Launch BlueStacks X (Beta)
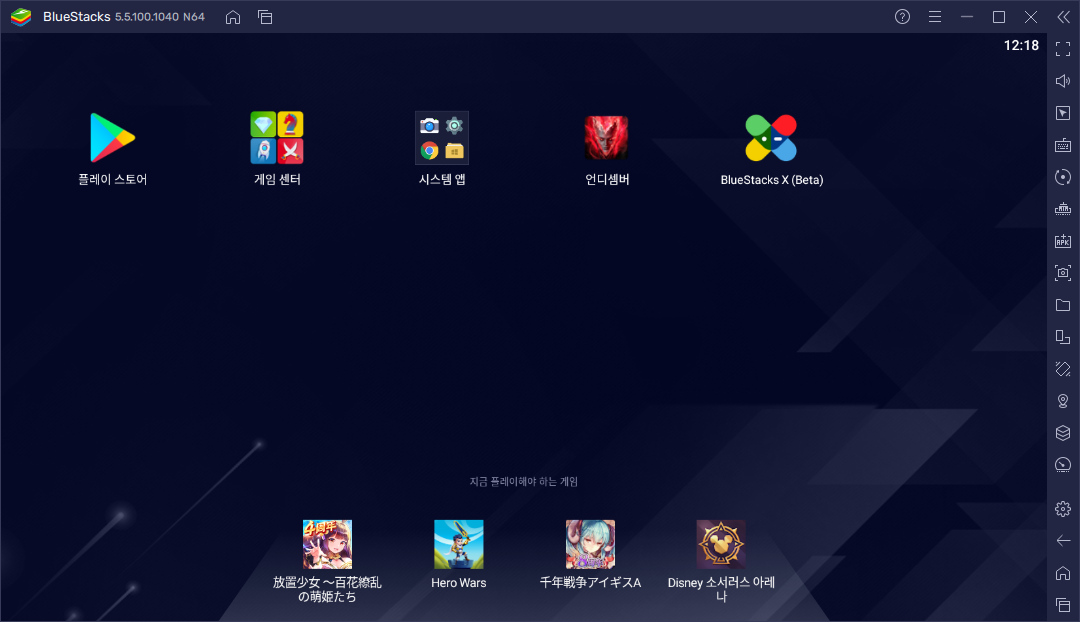The image size is (1080, 622). 771,138
